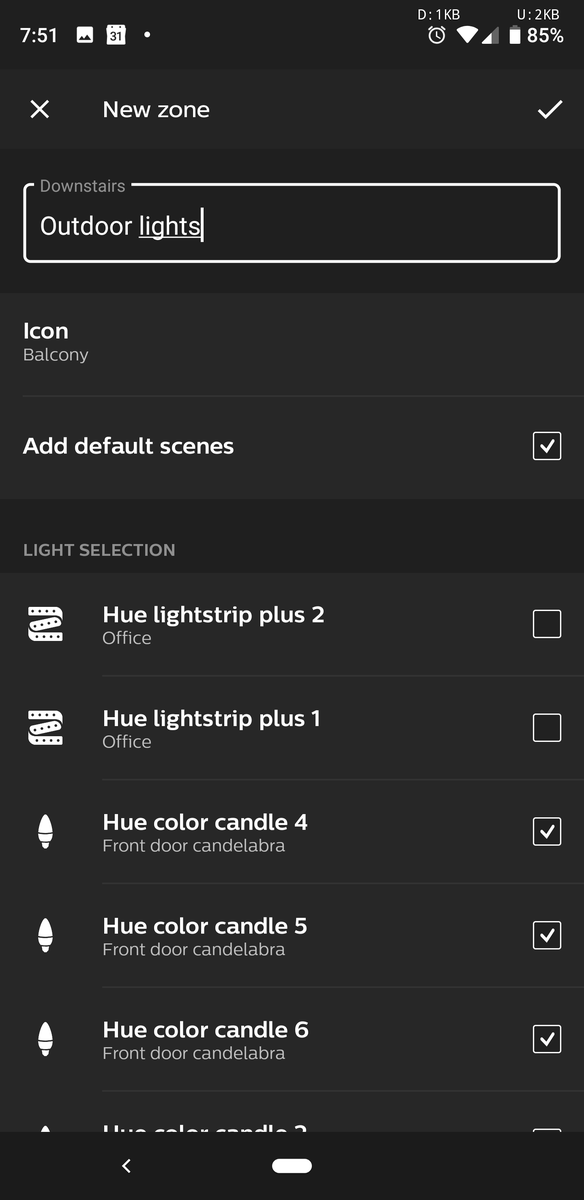Tap the candle icon for Hue color candle 5
584x1200 pixels.
point(45,935)
